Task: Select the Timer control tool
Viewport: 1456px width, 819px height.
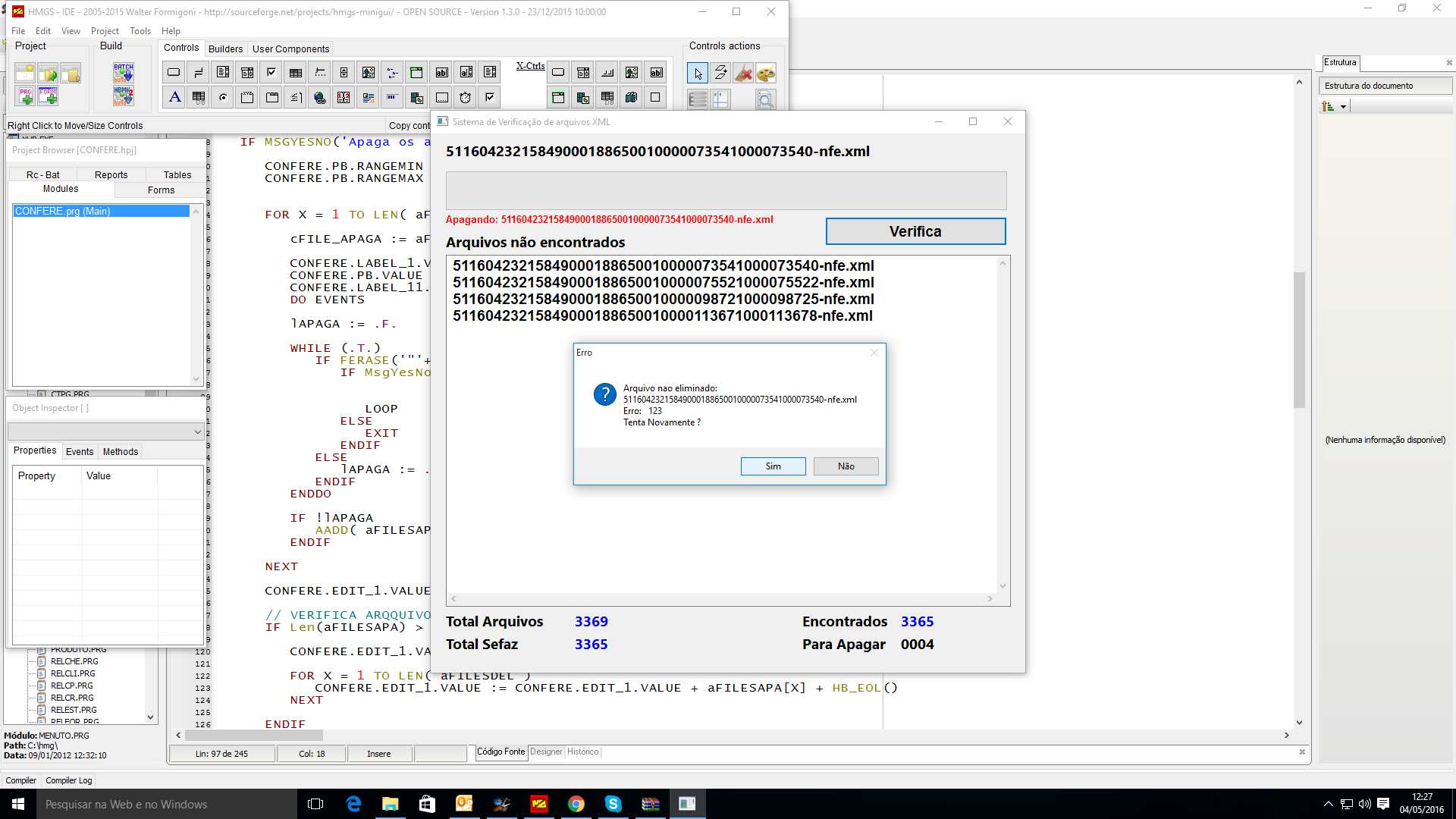Action: tap(466, 97)
